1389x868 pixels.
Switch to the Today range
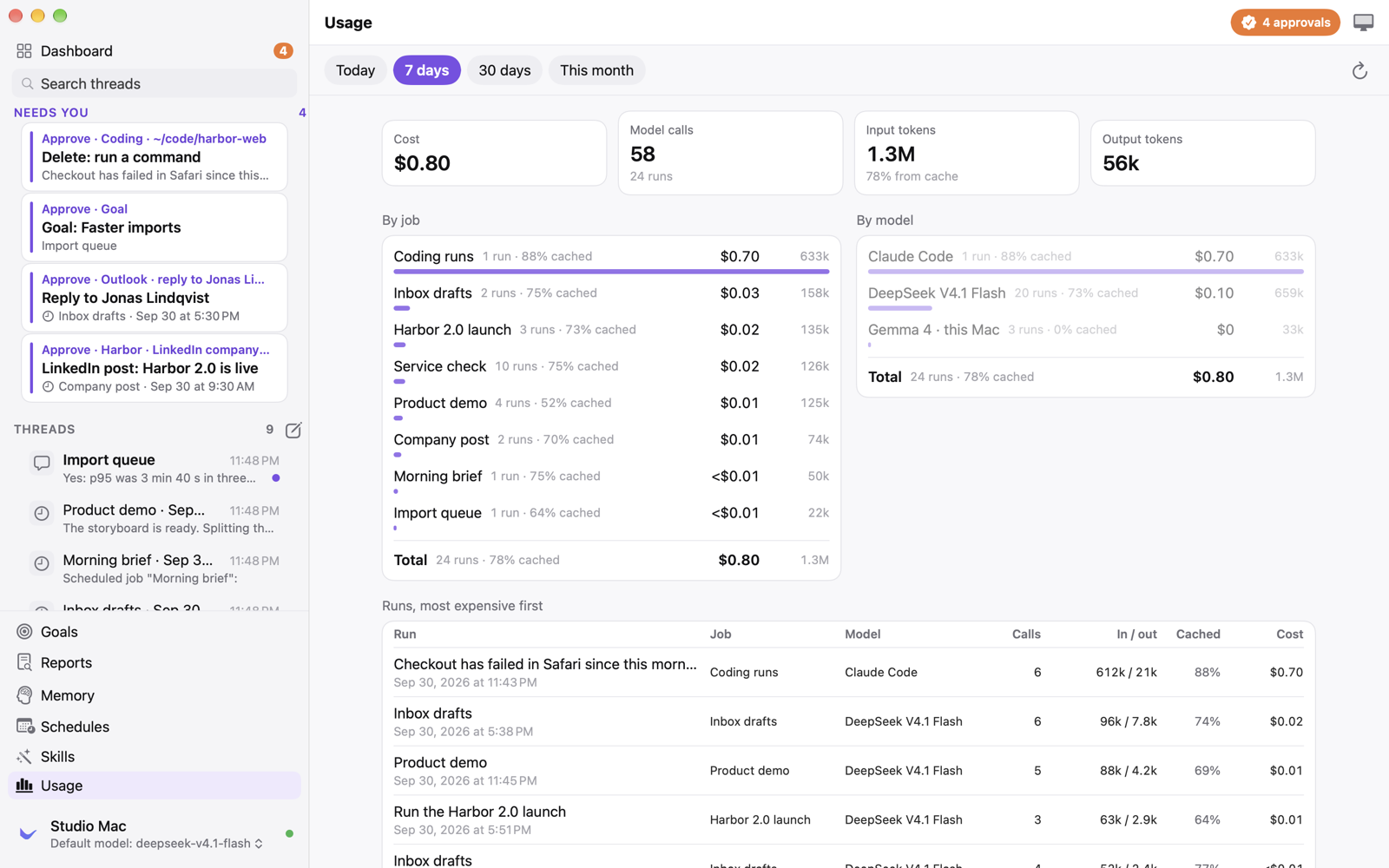click(x=355, y=70)
